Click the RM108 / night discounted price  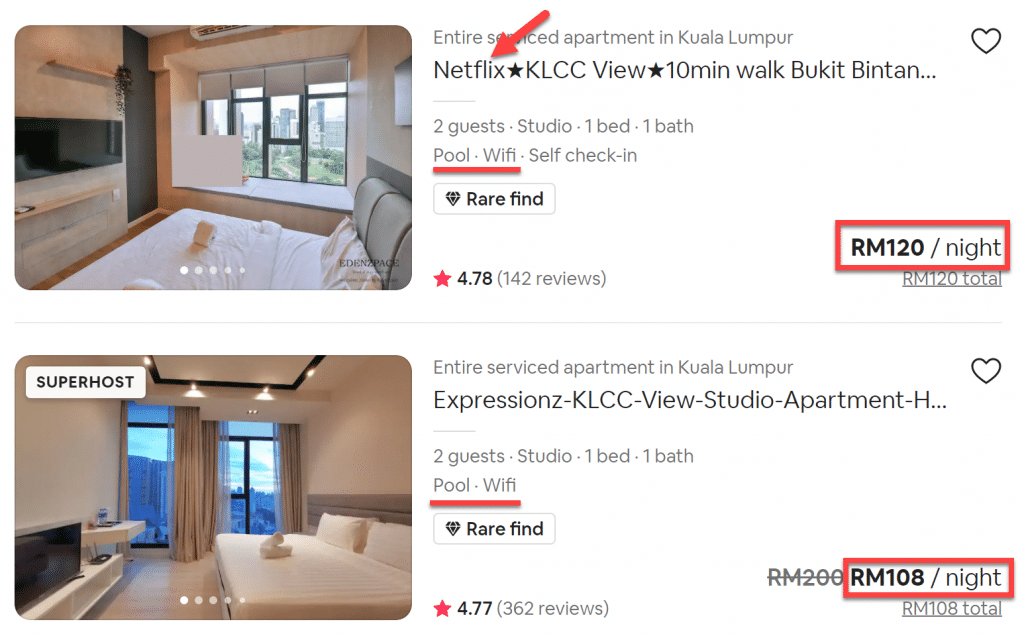(x=925, y=577)
